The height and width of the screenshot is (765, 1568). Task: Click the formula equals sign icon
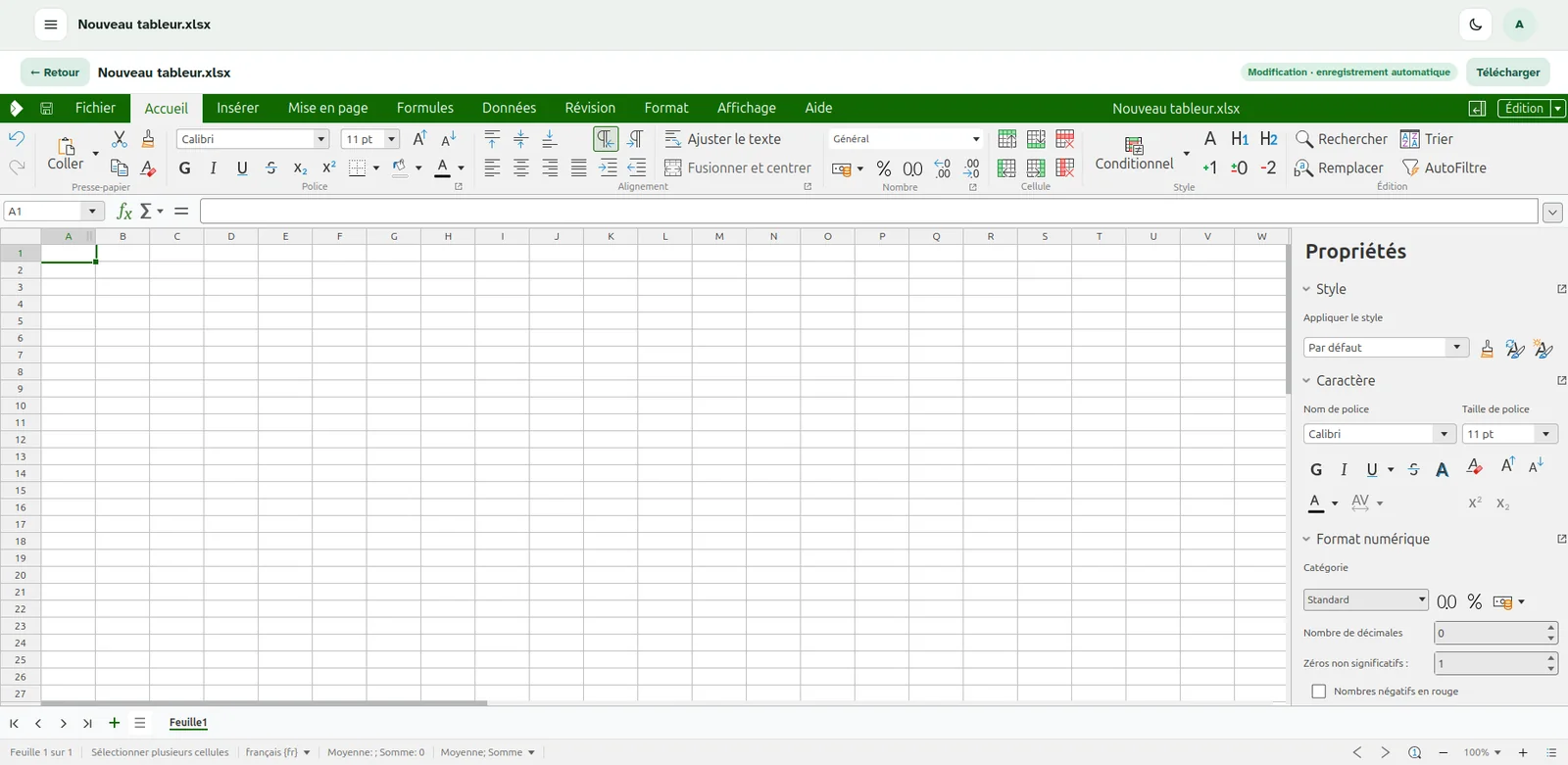tap(181, 211)
